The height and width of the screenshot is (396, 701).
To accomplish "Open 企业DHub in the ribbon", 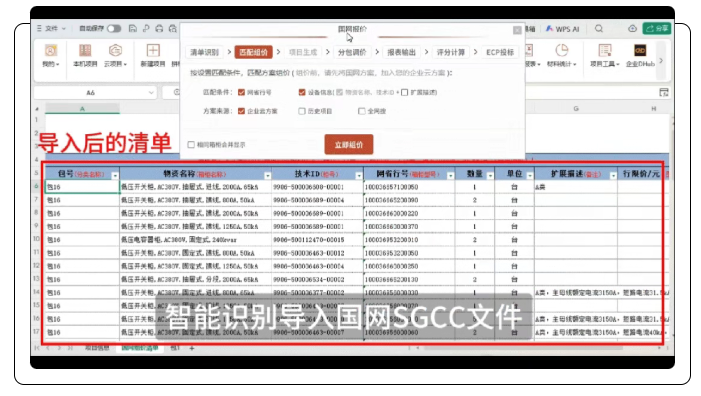I will point(640,55).
